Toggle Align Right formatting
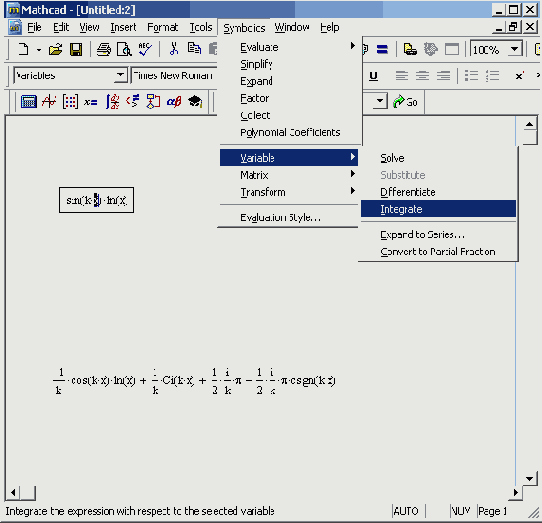 (443, 76)
